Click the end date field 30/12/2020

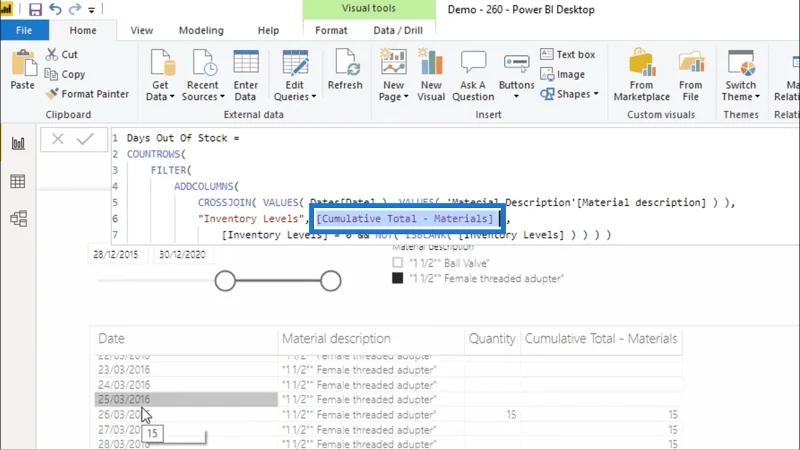(182, 255)
